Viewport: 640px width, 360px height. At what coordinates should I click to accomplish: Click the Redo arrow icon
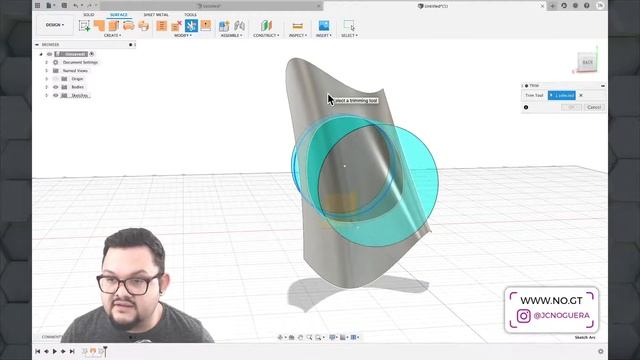point(89,6)
